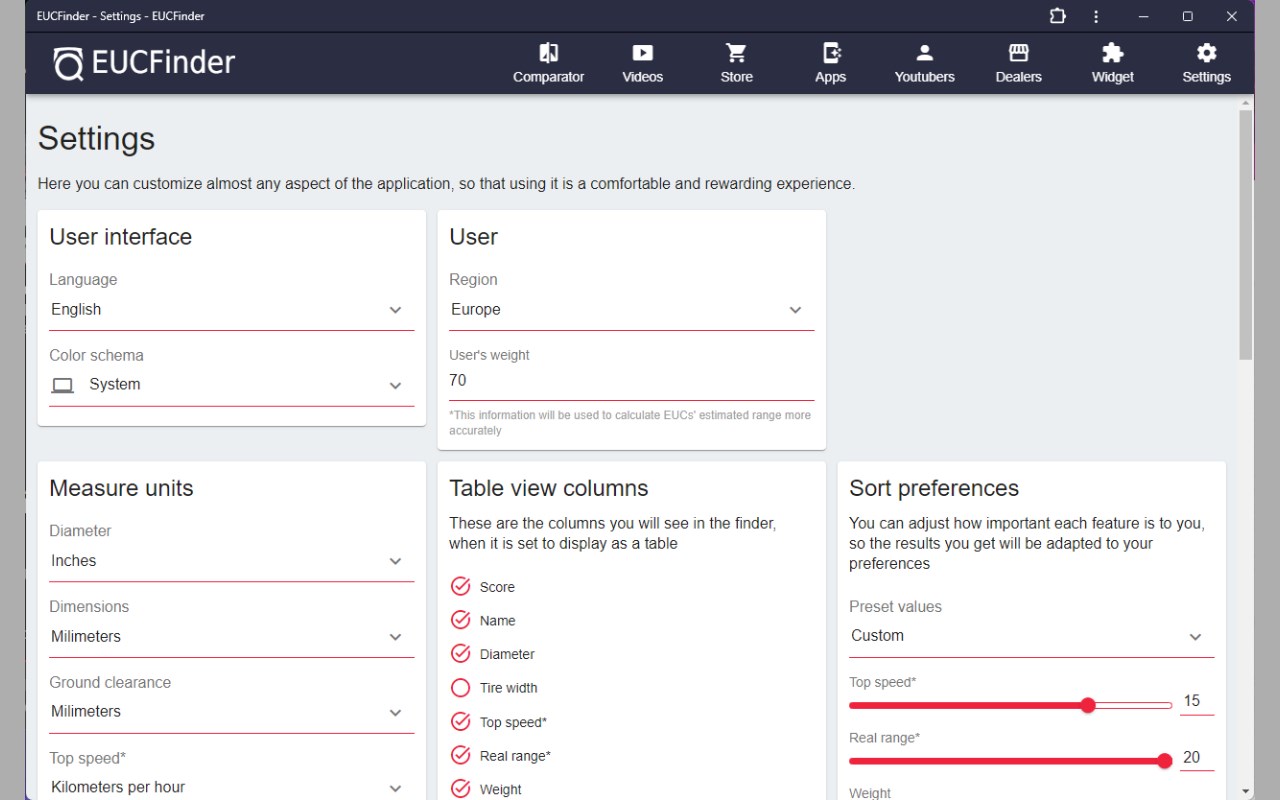
Task: Open the Dealers storefront icon
Action: pos(1018,53)
